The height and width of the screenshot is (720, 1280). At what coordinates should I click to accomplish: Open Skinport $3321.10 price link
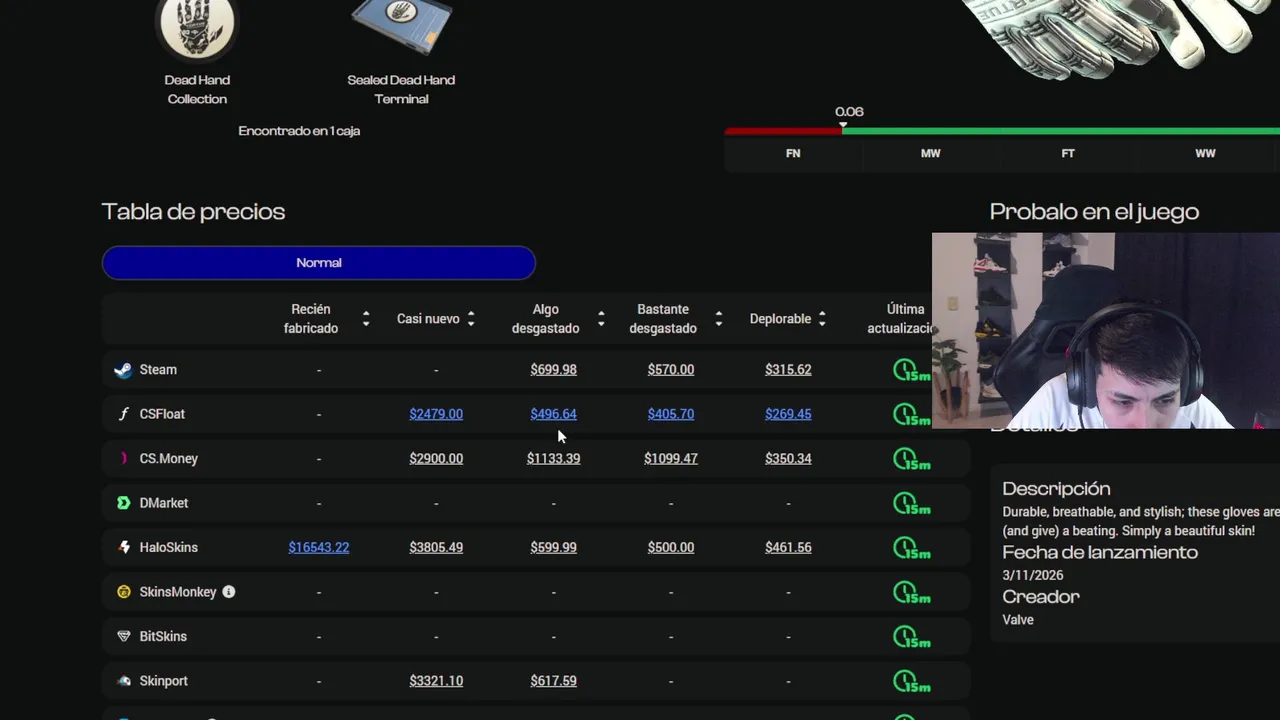pos(436,681)
